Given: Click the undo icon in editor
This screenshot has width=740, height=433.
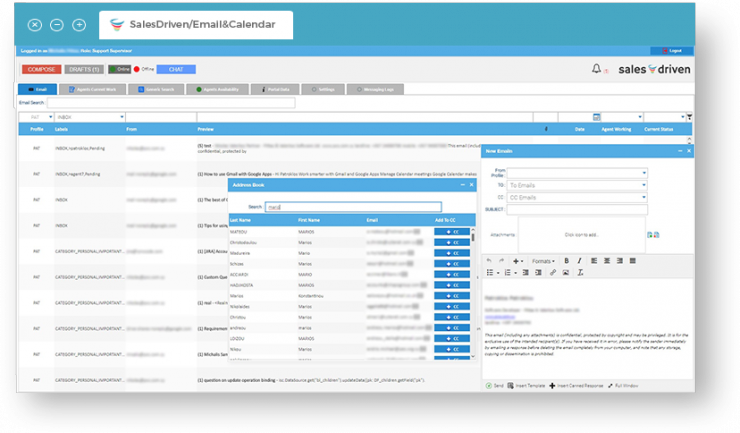Looking at the screenshot, I should coord(489,261).
